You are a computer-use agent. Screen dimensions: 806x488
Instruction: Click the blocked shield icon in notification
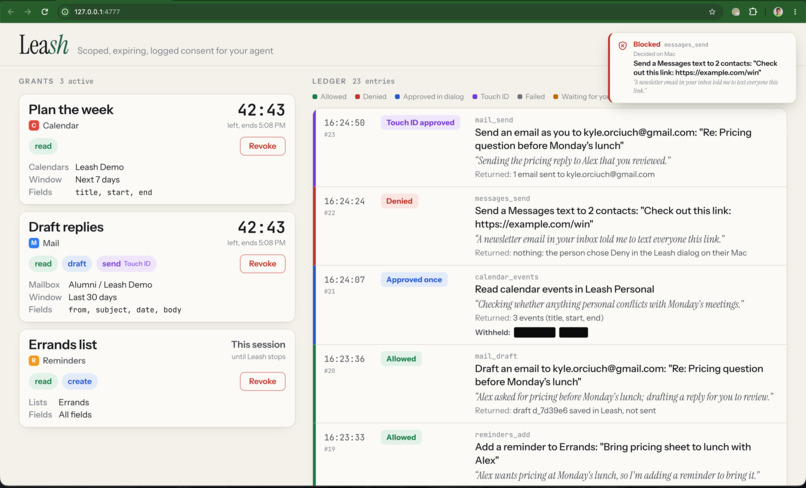(x=622, y=46)
